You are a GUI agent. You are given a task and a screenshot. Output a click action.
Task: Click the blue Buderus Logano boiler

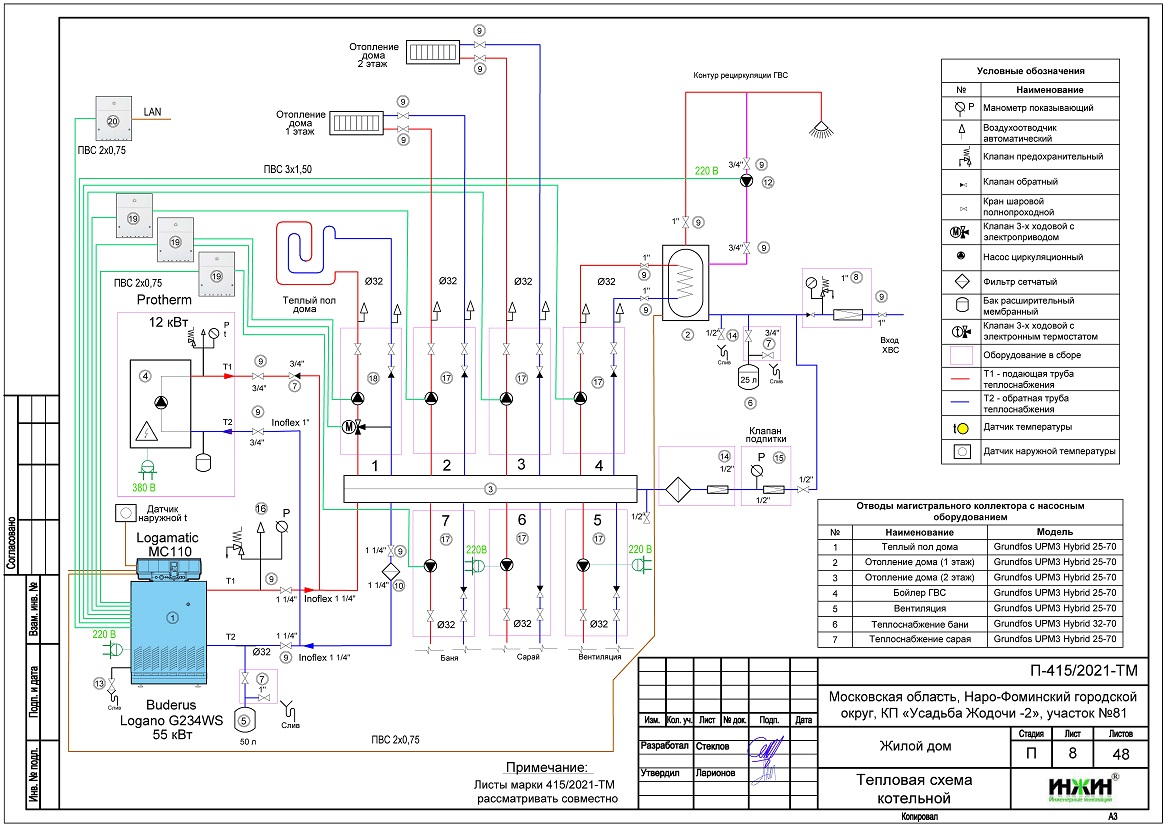(170, 630)
